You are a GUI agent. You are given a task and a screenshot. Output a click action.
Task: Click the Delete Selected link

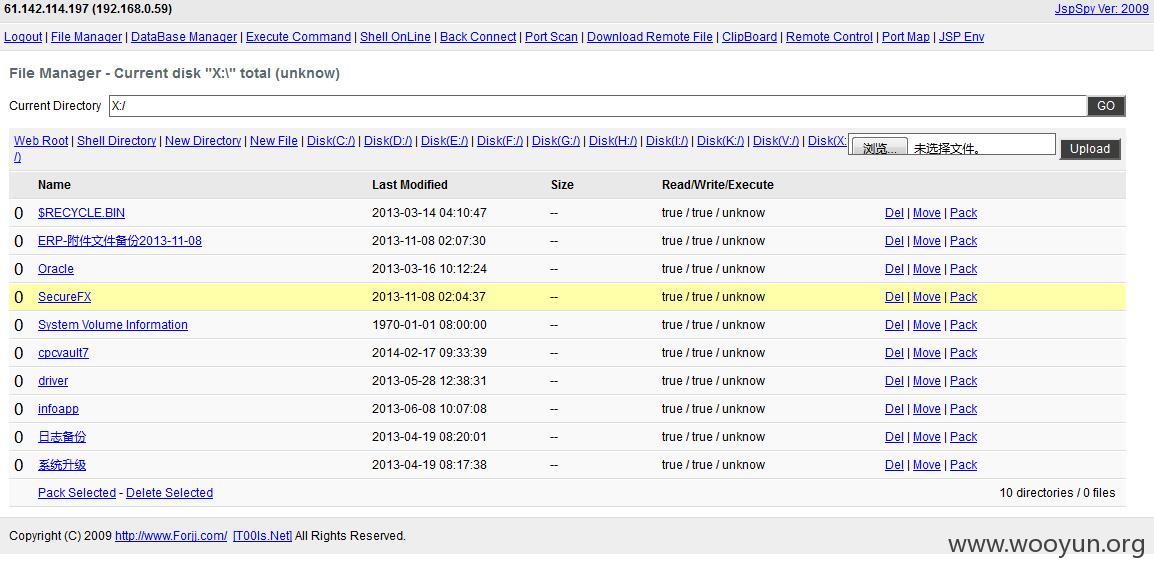coord(169,493)
